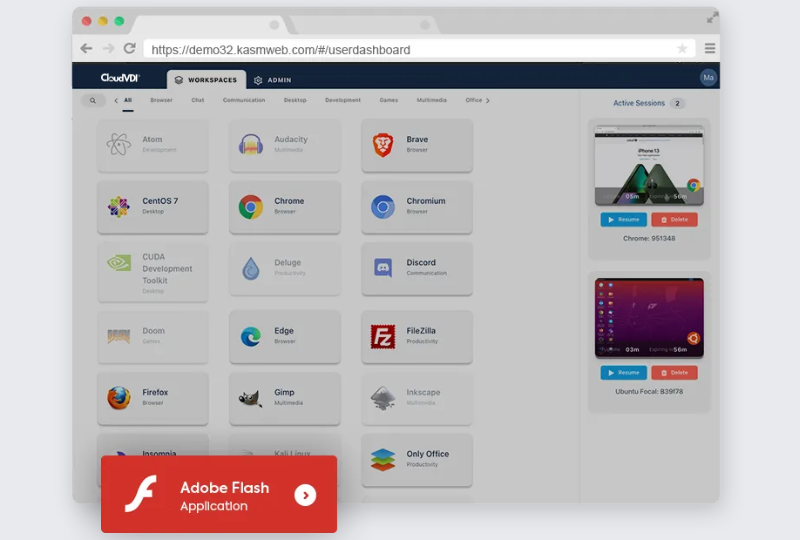800x540 pixels.
Task: Filter workspaces by Office category
Action: pos(473,101)
